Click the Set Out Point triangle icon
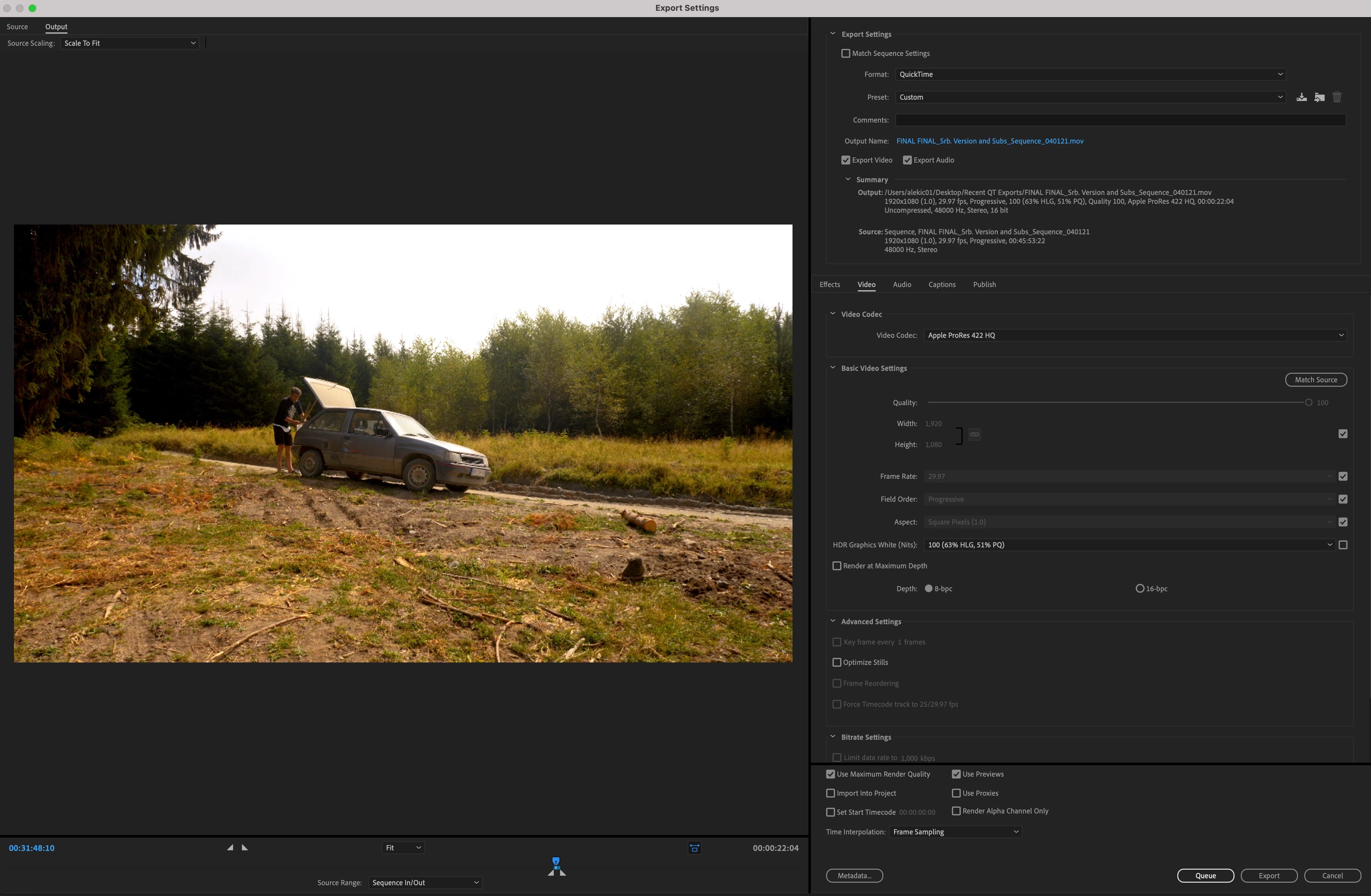This screenshot has width=1371, height=896. (x=245, y=848)
